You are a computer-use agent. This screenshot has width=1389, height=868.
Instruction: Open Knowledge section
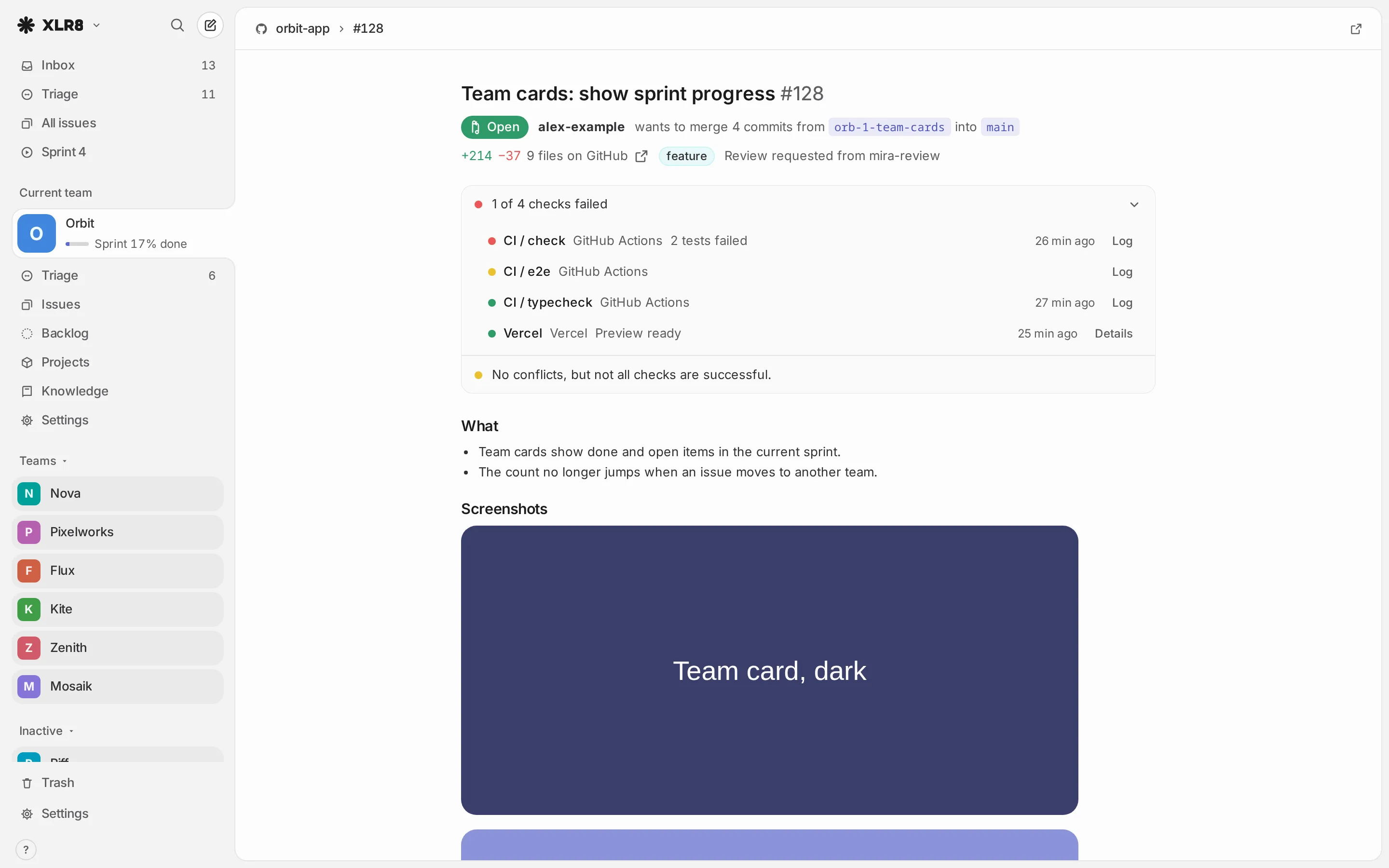tap(118, 391)
